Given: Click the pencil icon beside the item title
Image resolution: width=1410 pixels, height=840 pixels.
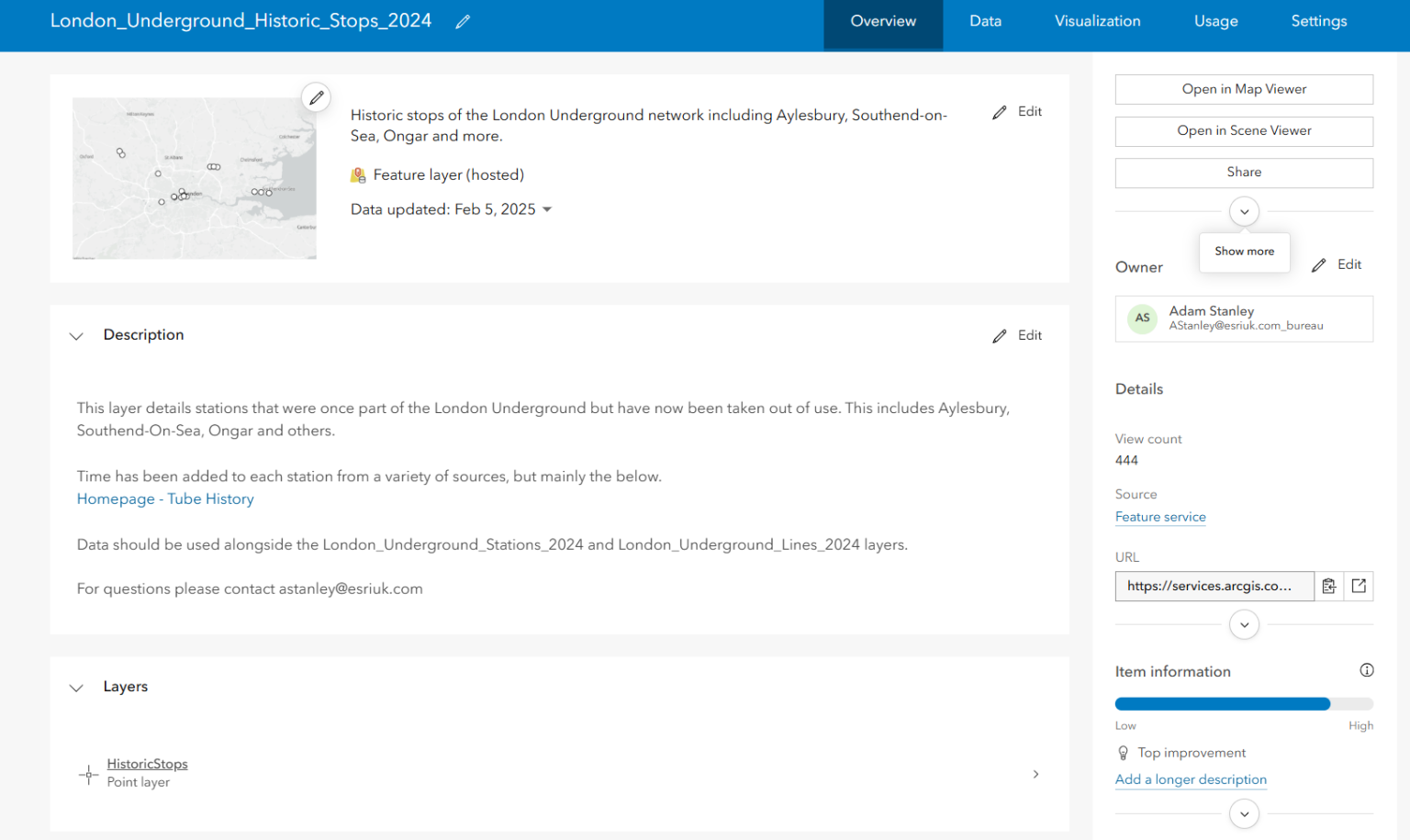Looking at the screenshot, I should pyautogui.click(x=463, y=21).
